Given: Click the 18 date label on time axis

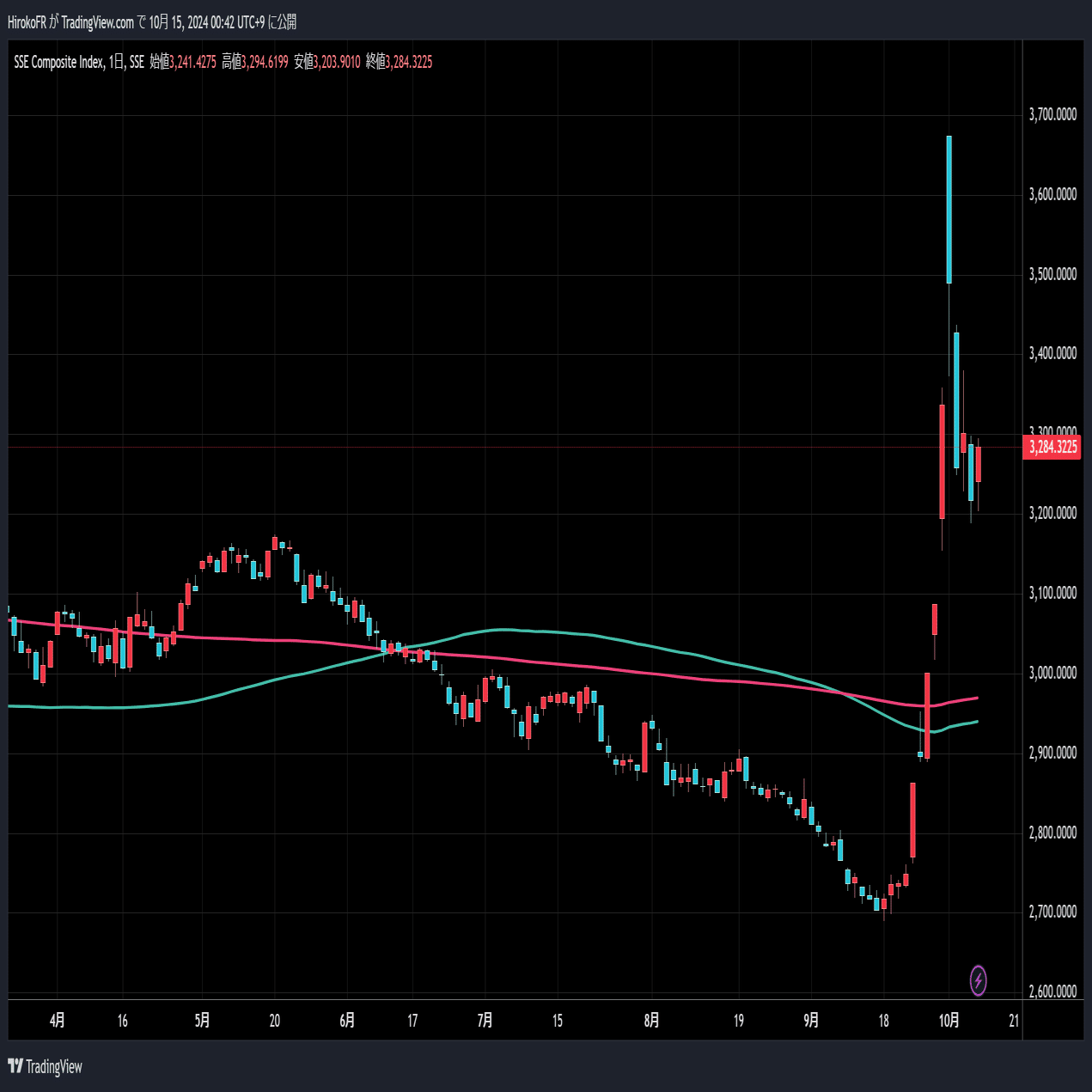Looking at the screenshot, I should [883, 1021].
